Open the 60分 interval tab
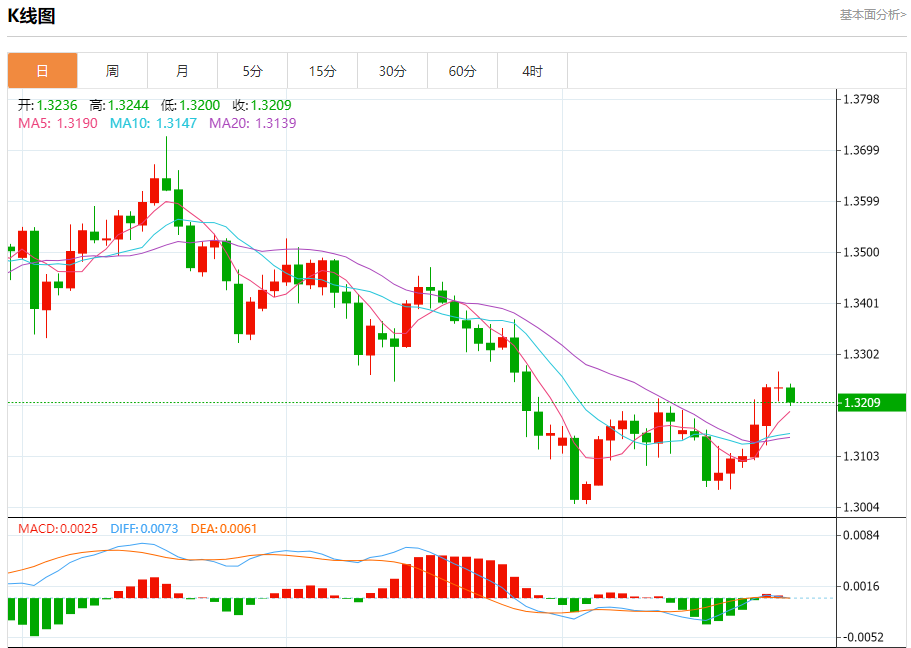911x648 pixels. (x=462, y=71)
